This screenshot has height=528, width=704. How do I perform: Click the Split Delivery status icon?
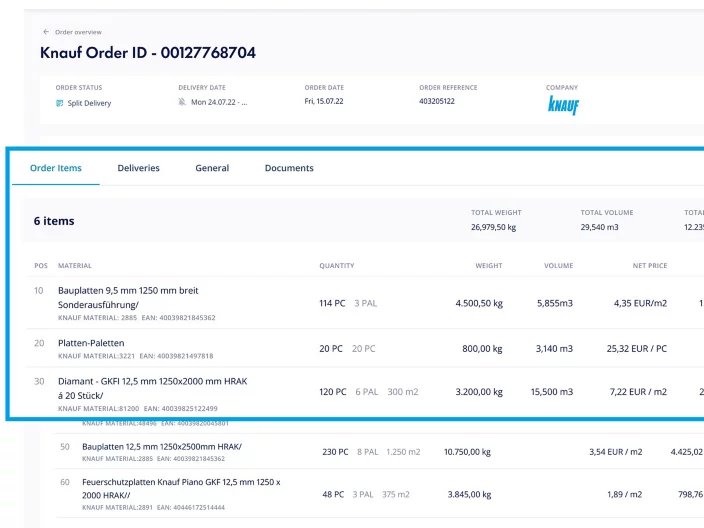point(60,103)
